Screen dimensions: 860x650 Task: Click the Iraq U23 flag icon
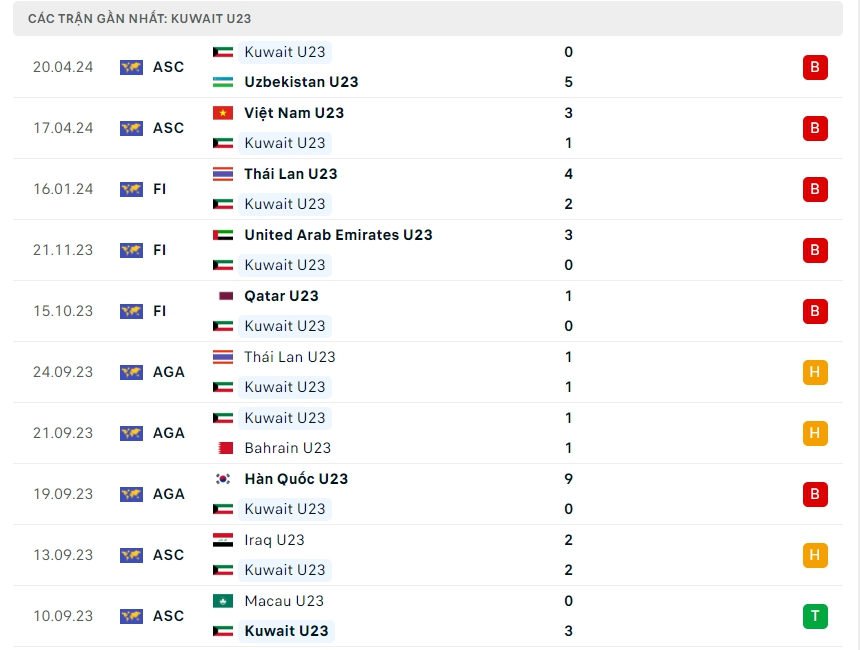pyautogui.click(x=223, y=540)
